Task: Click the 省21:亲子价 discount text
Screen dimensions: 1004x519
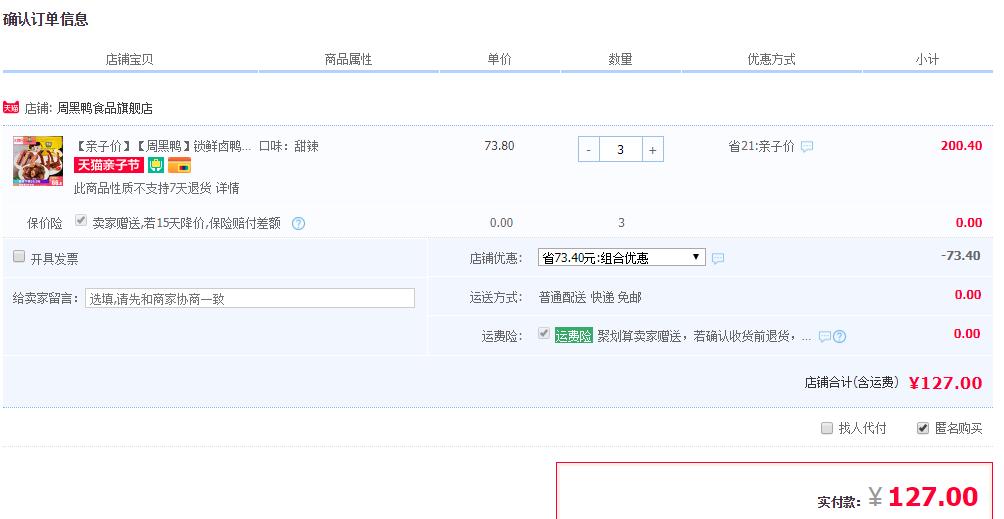Action: pyautogui.click(x=761, y=147)
